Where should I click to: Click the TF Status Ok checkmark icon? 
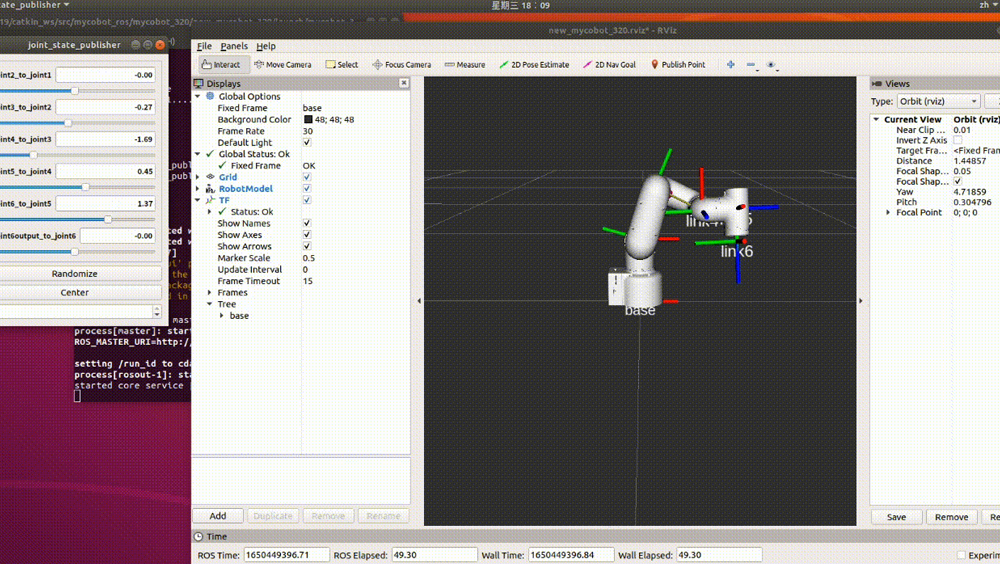(x=223, y=211)
